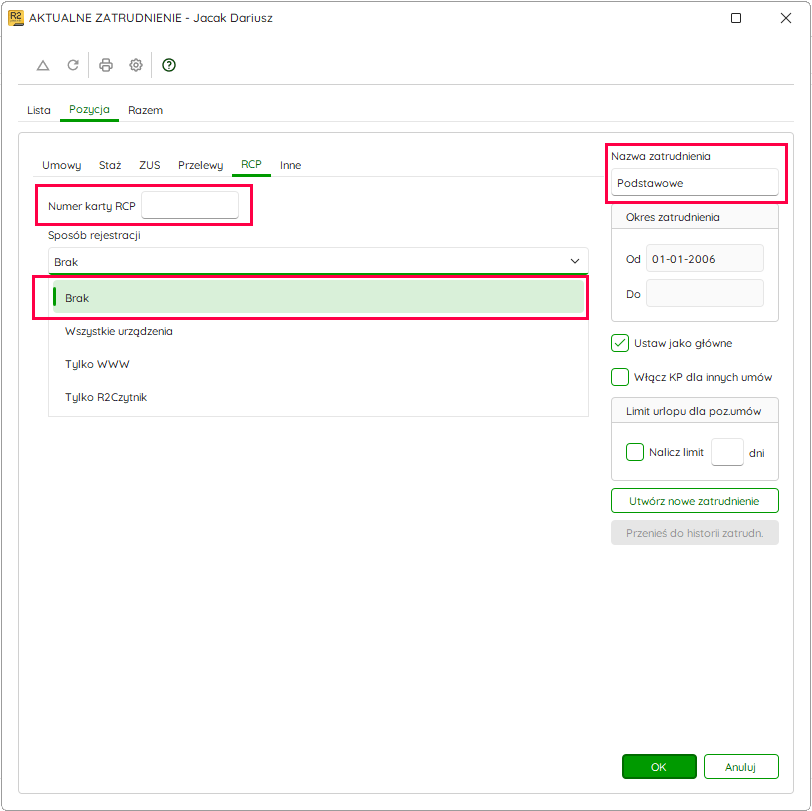Switch to the Pozycja tab
This screenshot has height=811, width=812.
[89, 110]
